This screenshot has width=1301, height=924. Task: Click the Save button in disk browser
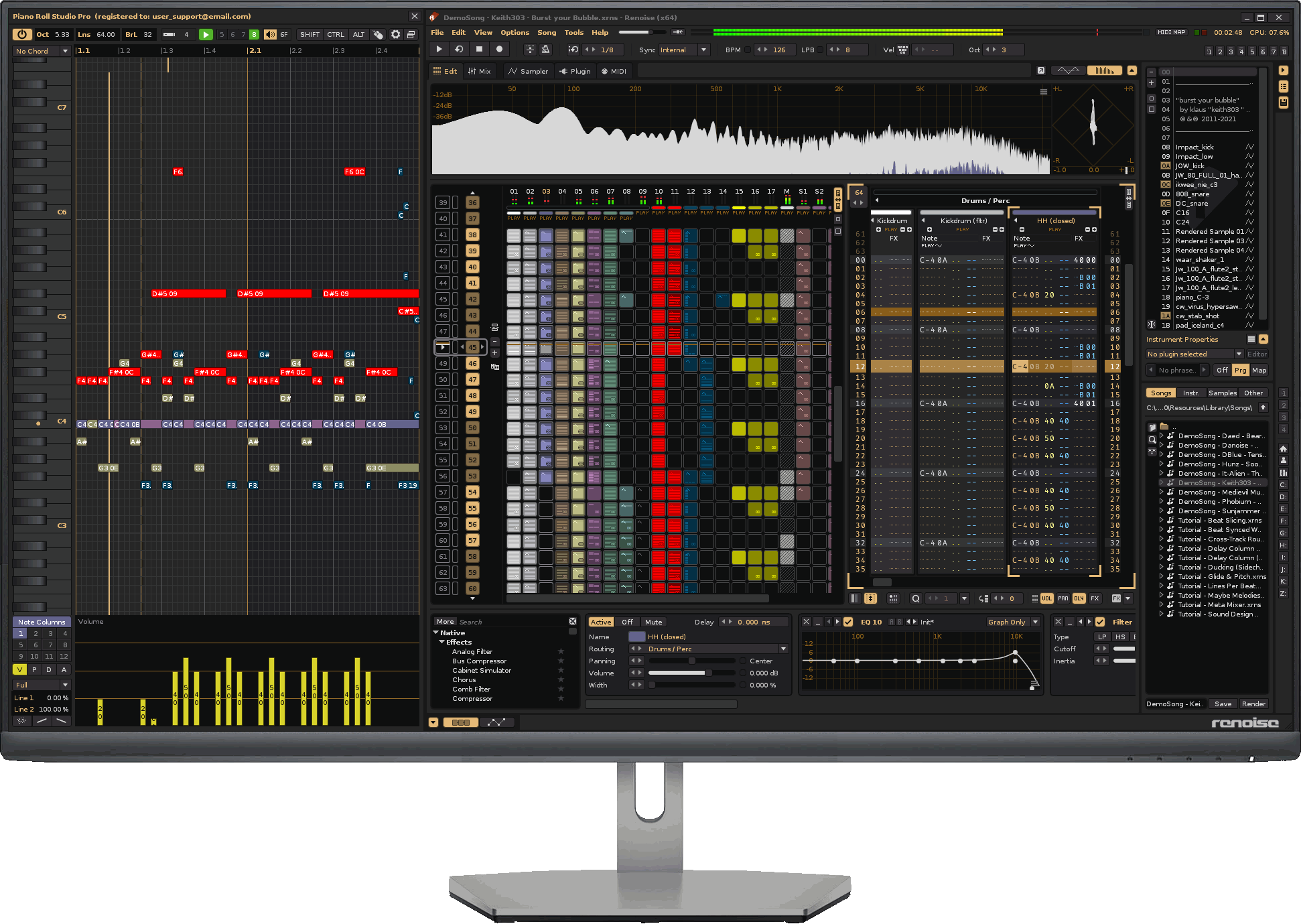point(1223,704)
